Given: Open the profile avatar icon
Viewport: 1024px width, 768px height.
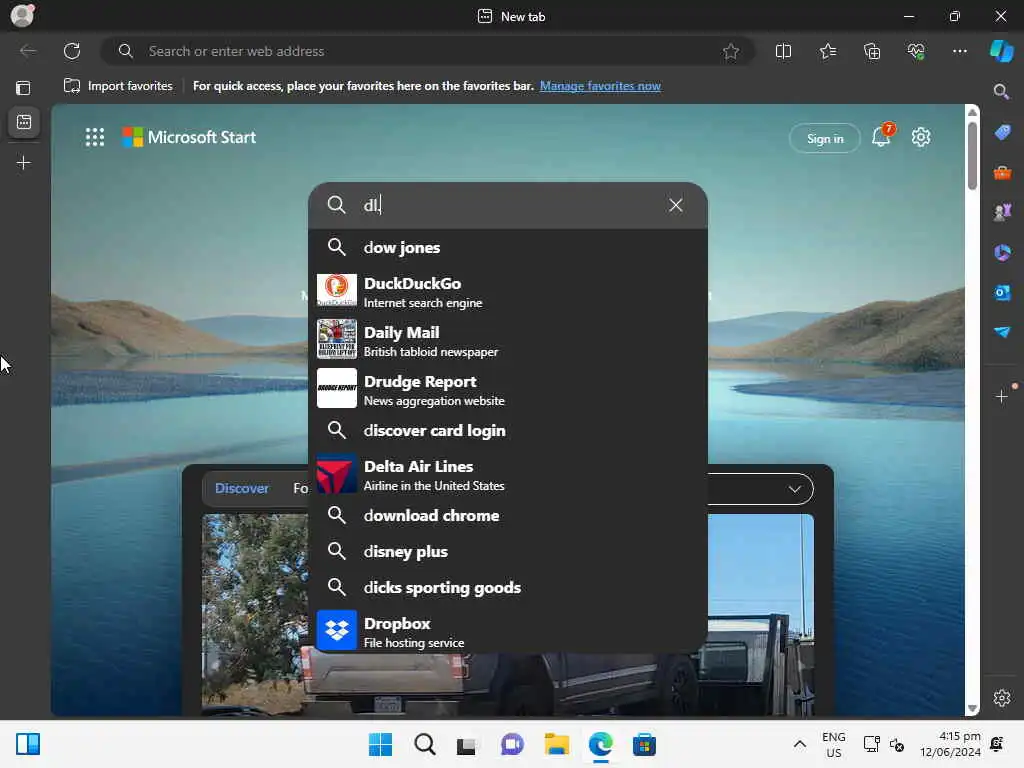Looking at the screenshot, I should click(x=22, y=15).
